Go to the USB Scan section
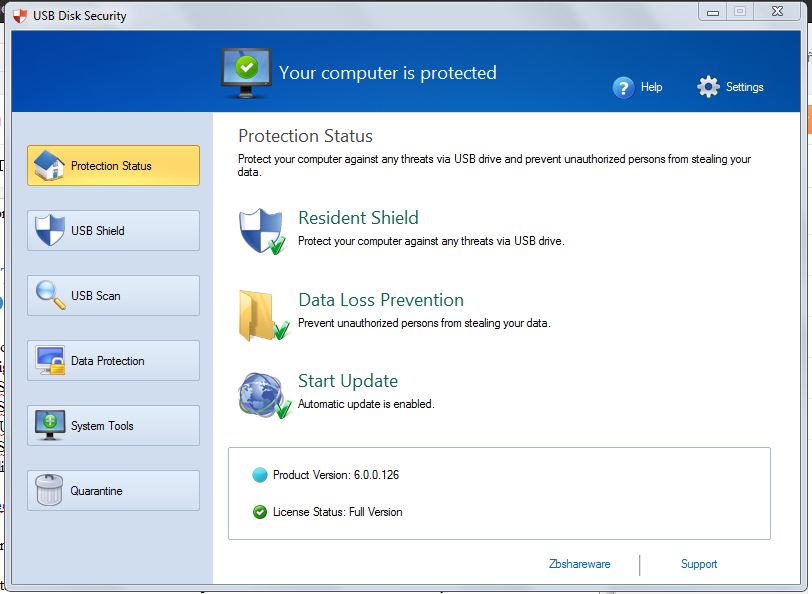 [x=113, y=296]
